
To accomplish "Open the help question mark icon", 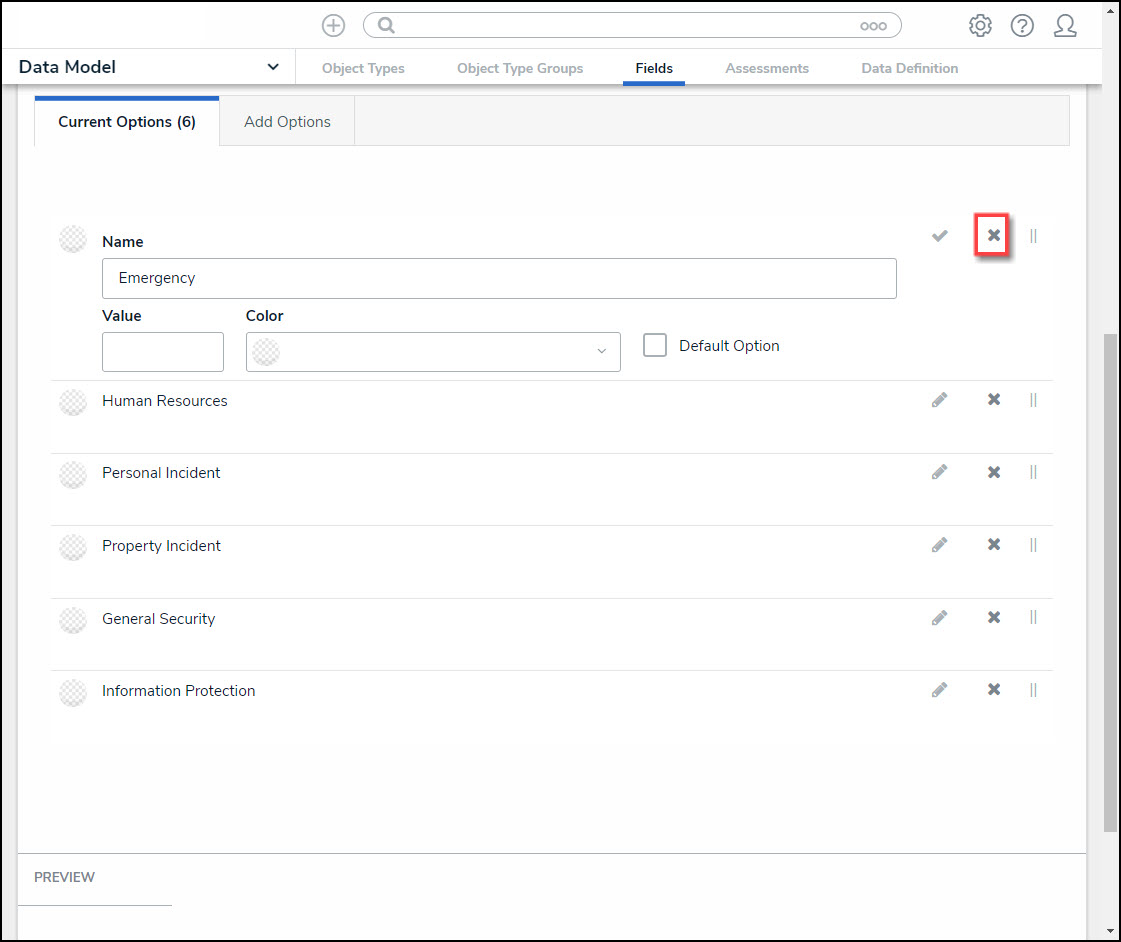I will tap(1022, 26).
